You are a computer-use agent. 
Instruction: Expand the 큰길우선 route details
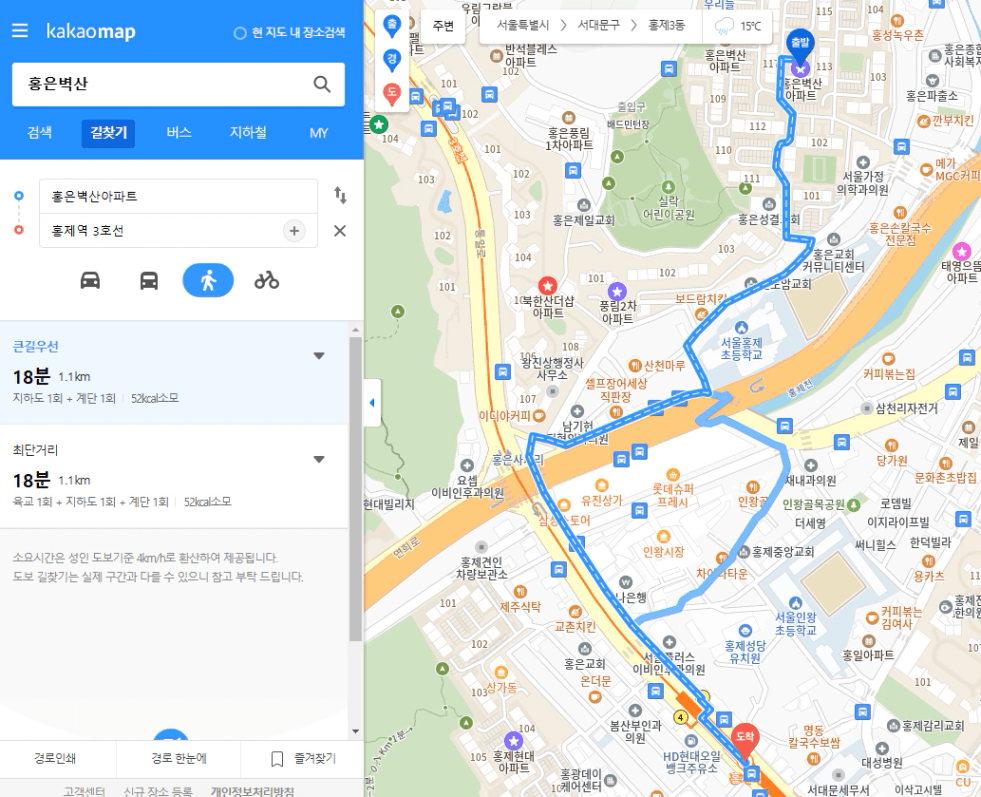[x=319, y=355]
